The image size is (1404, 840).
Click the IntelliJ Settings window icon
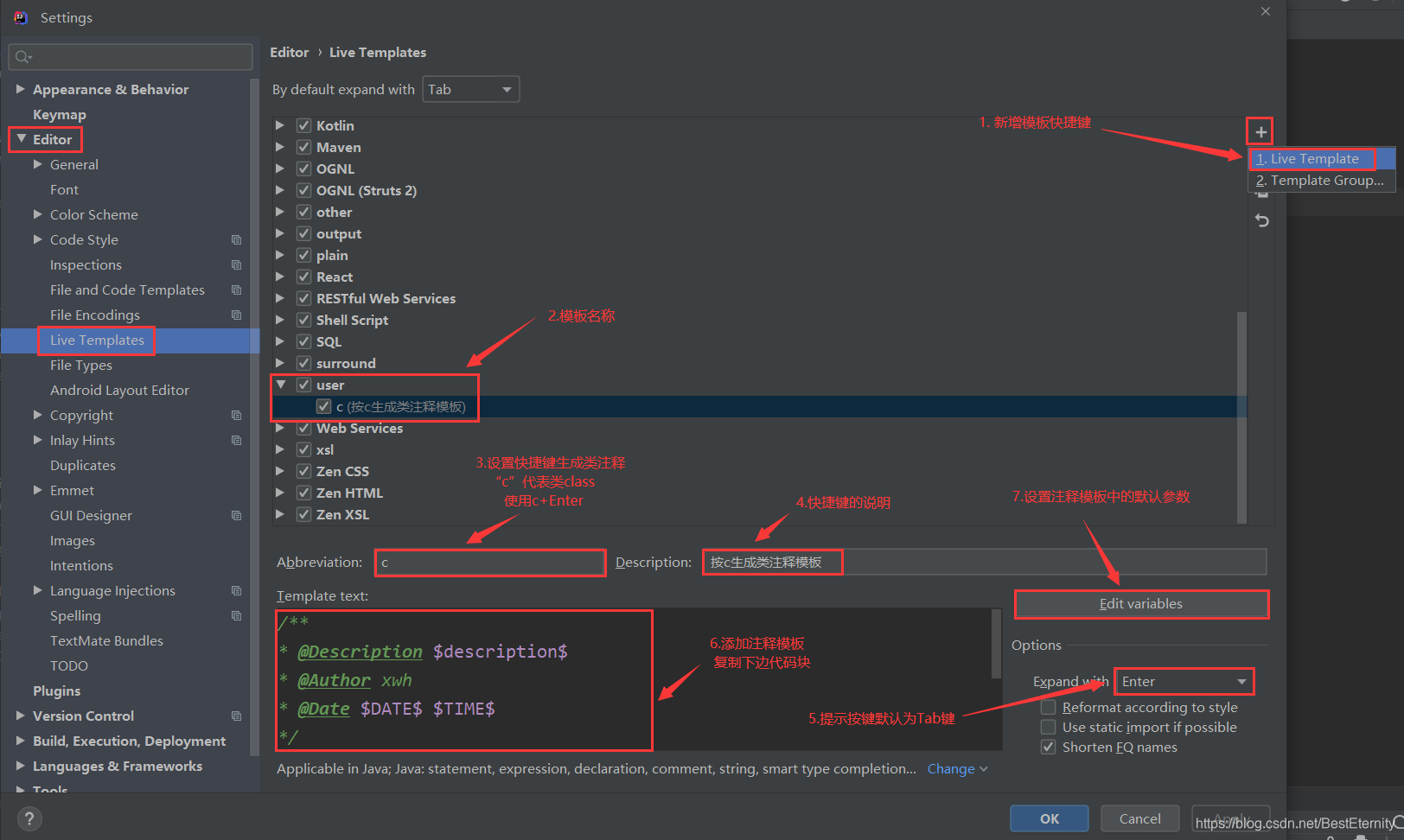(21, 17)
